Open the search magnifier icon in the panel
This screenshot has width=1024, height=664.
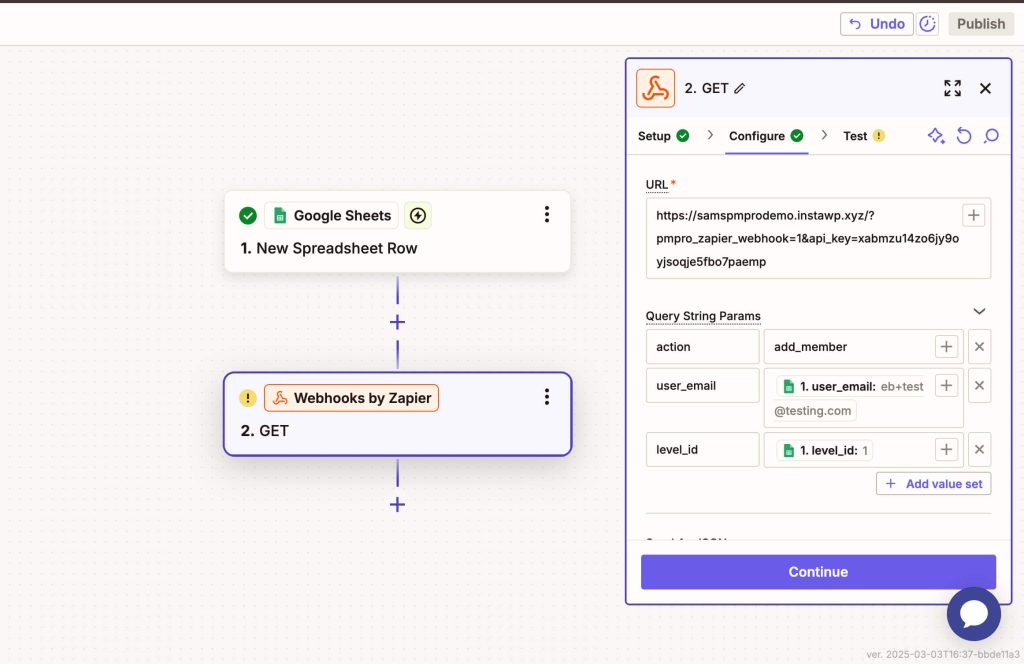[991, 136]
